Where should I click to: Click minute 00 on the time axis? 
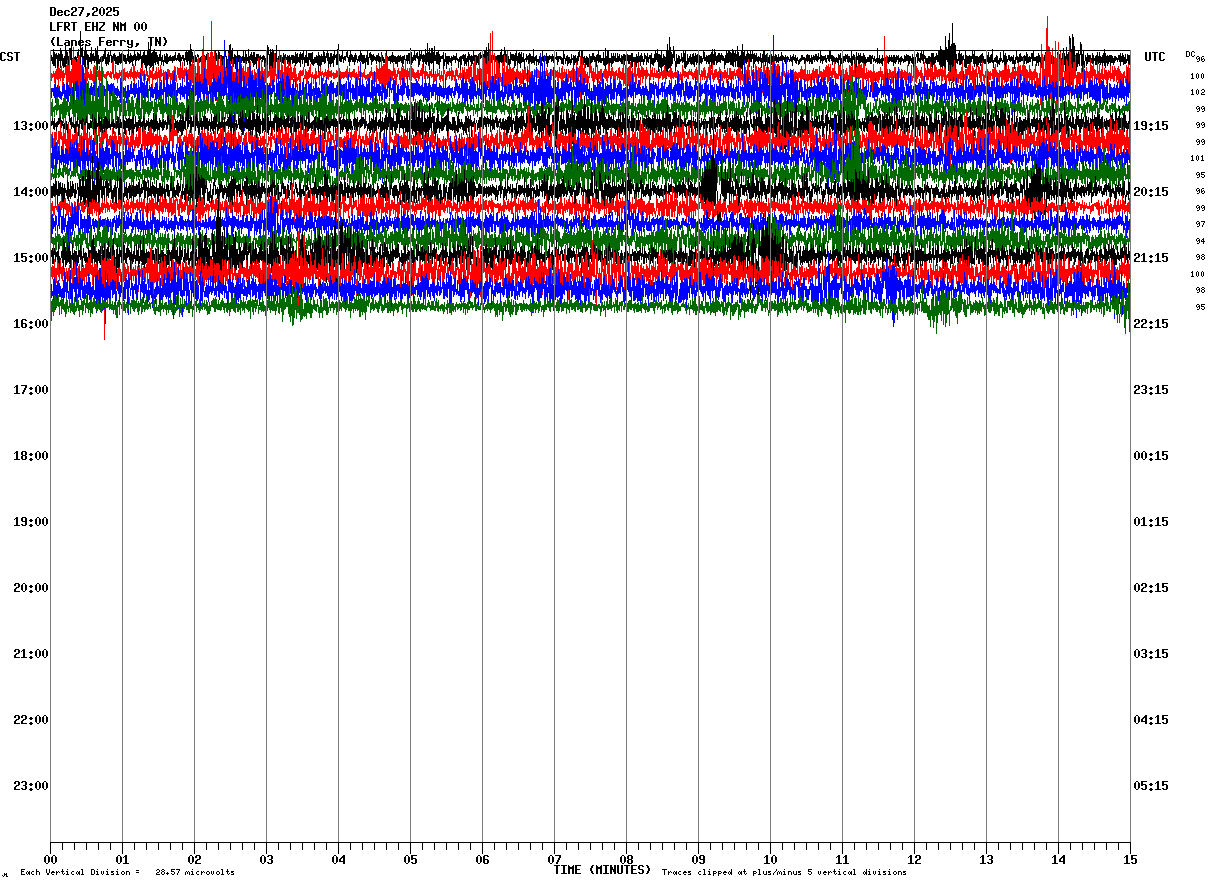point(50,859)
